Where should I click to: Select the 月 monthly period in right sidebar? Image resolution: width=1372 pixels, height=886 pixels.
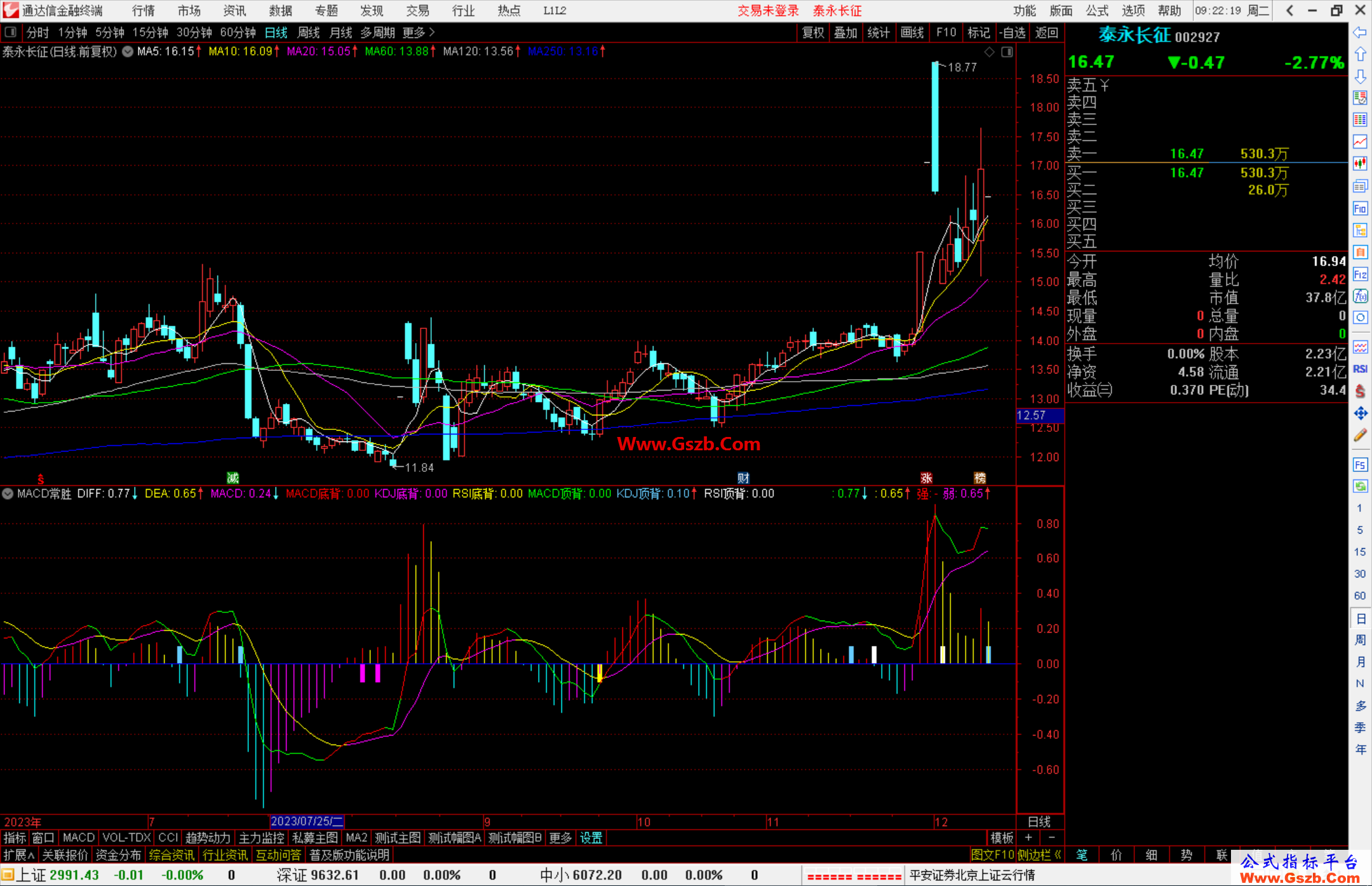tap(1360, 662)
